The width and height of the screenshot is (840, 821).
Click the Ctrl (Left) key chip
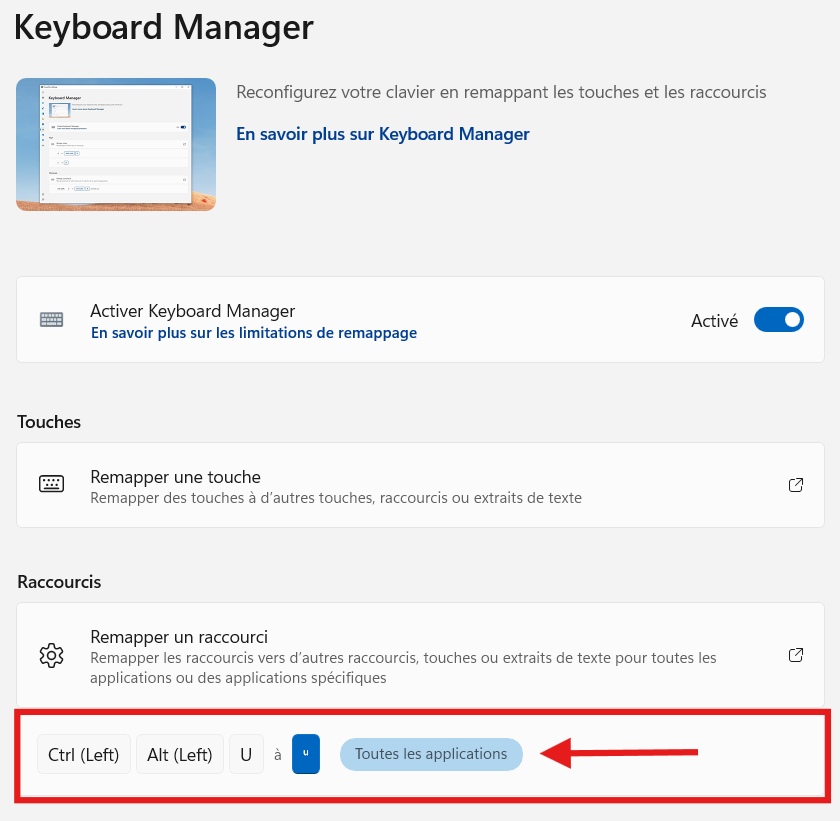coord(84,755)
